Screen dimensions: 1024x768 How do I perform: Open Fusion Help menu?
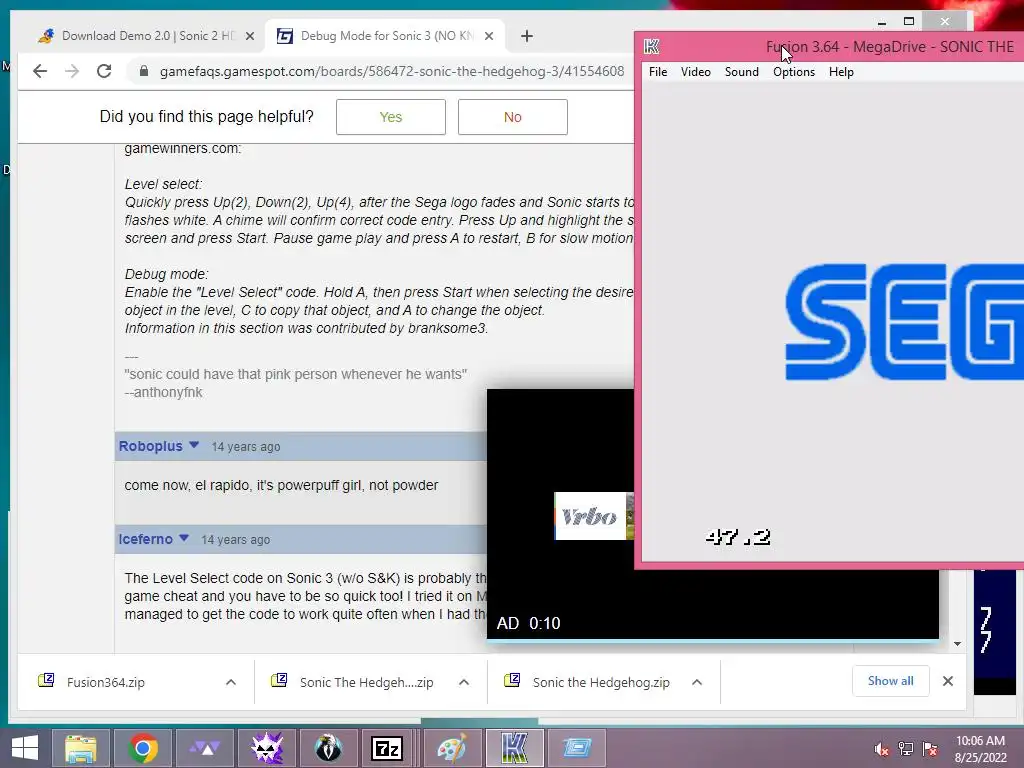click(x=841, y=72)
